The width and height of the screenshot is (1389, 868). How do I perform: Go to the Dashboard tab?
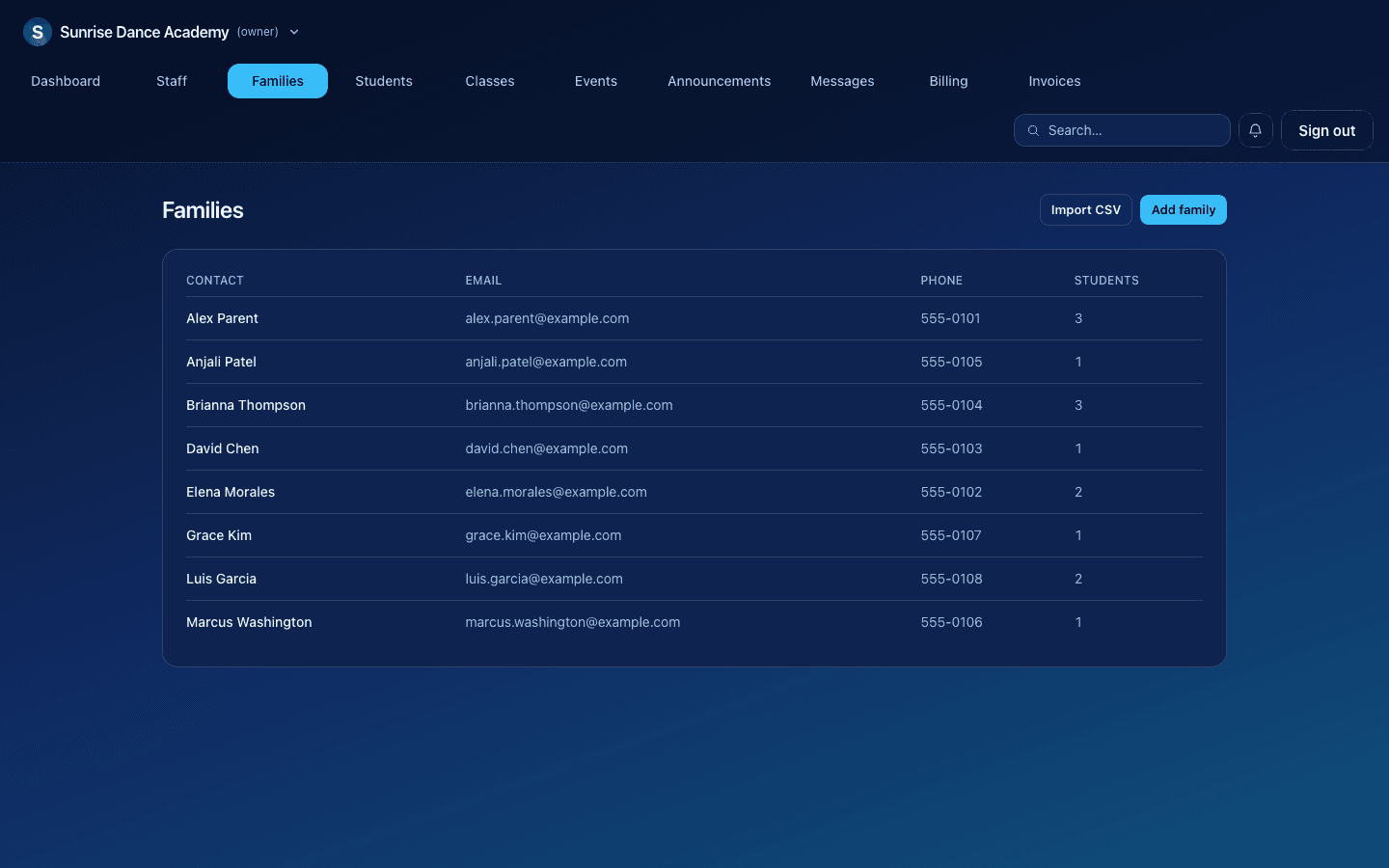tap(66, 81)
